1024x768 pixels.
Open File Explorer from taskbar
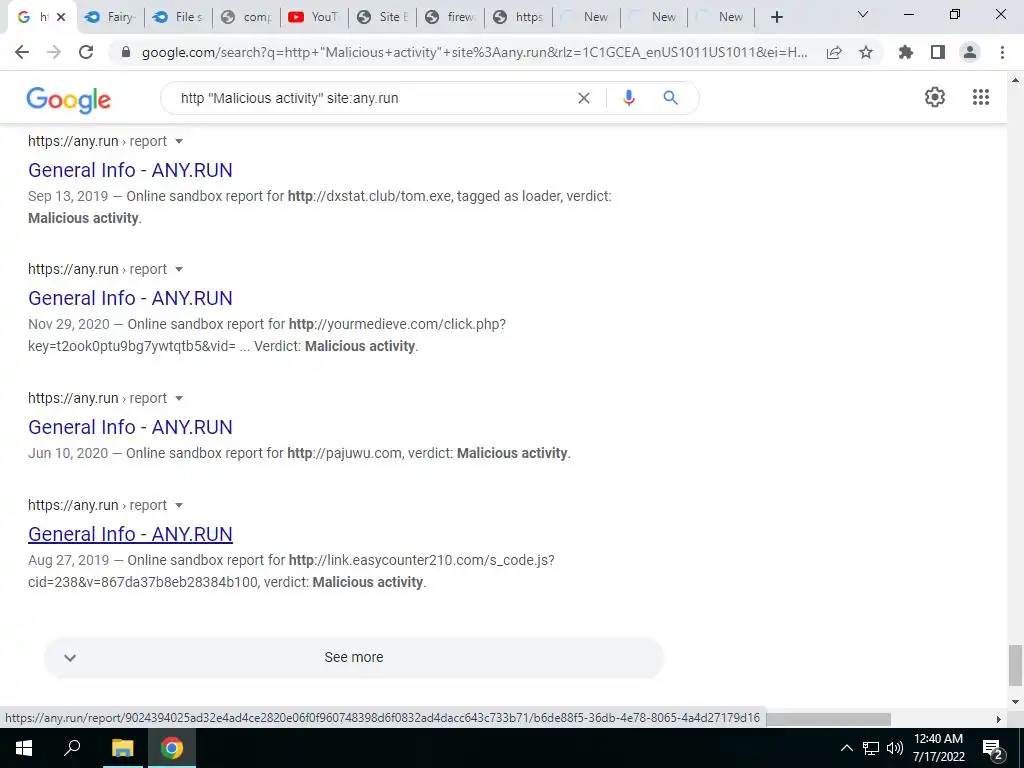[x=122, y=748]
